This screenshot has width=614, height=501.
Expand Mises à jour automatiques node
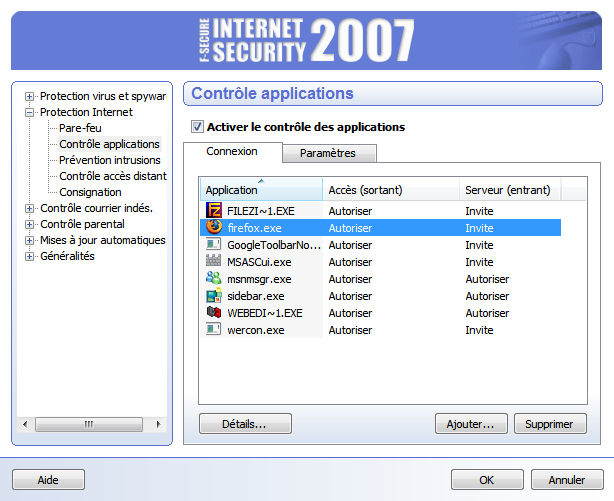tap(29, 241)
